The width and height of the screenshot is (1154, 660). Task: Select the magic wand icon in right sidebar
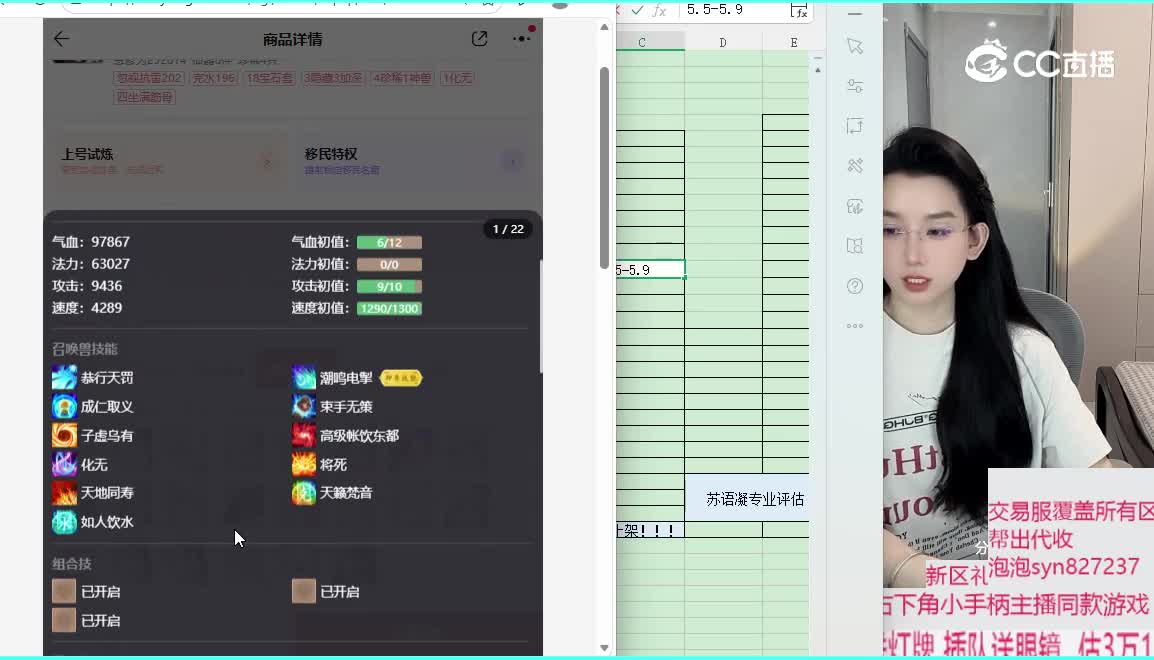point(855,165)
